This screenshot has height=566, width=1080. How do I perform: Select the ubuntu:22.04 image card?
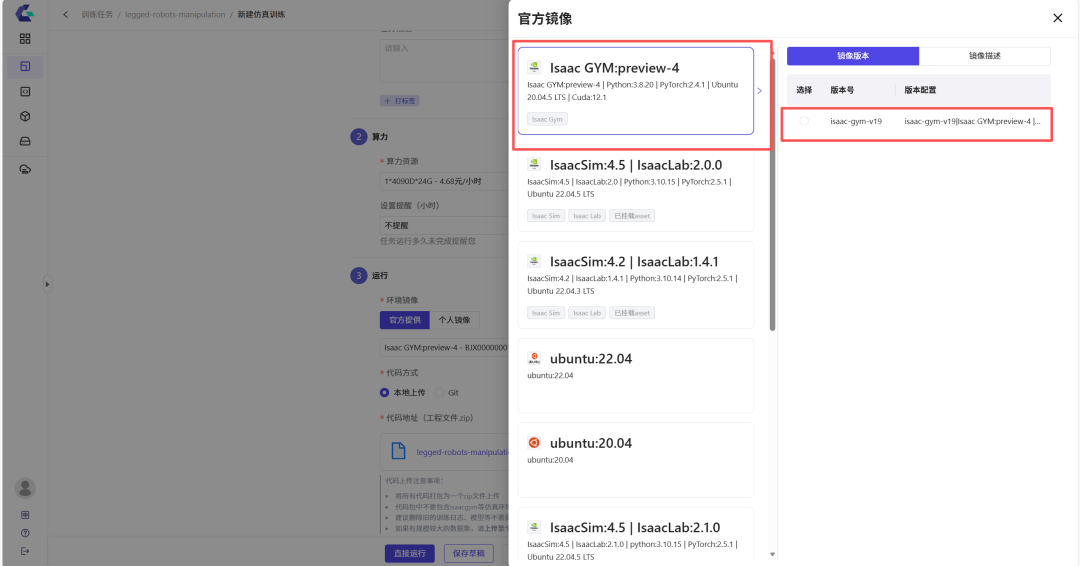(636, 375)
